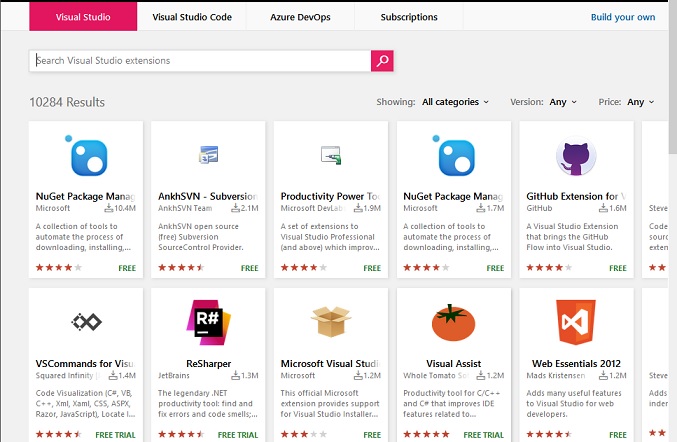The image size is (677, 442).
Task: Click the Mads Kristensen publisher name
Action: click(556, 376)
